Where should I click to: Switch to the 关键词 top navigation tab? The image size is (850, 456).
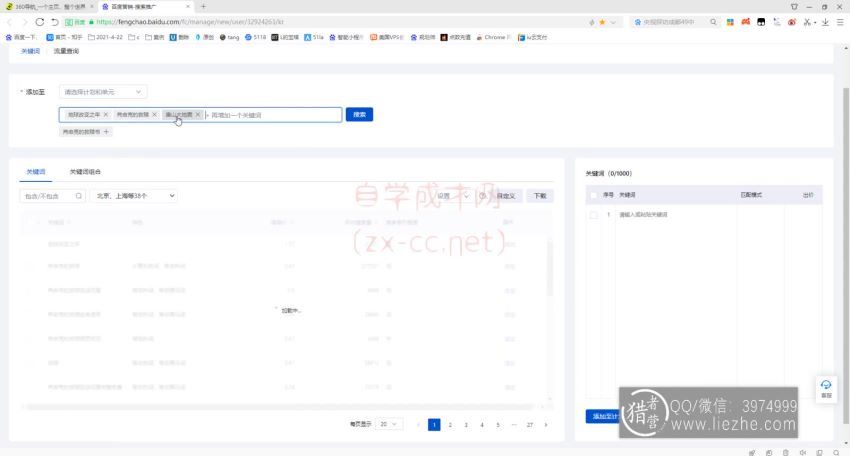coord(30,51)
